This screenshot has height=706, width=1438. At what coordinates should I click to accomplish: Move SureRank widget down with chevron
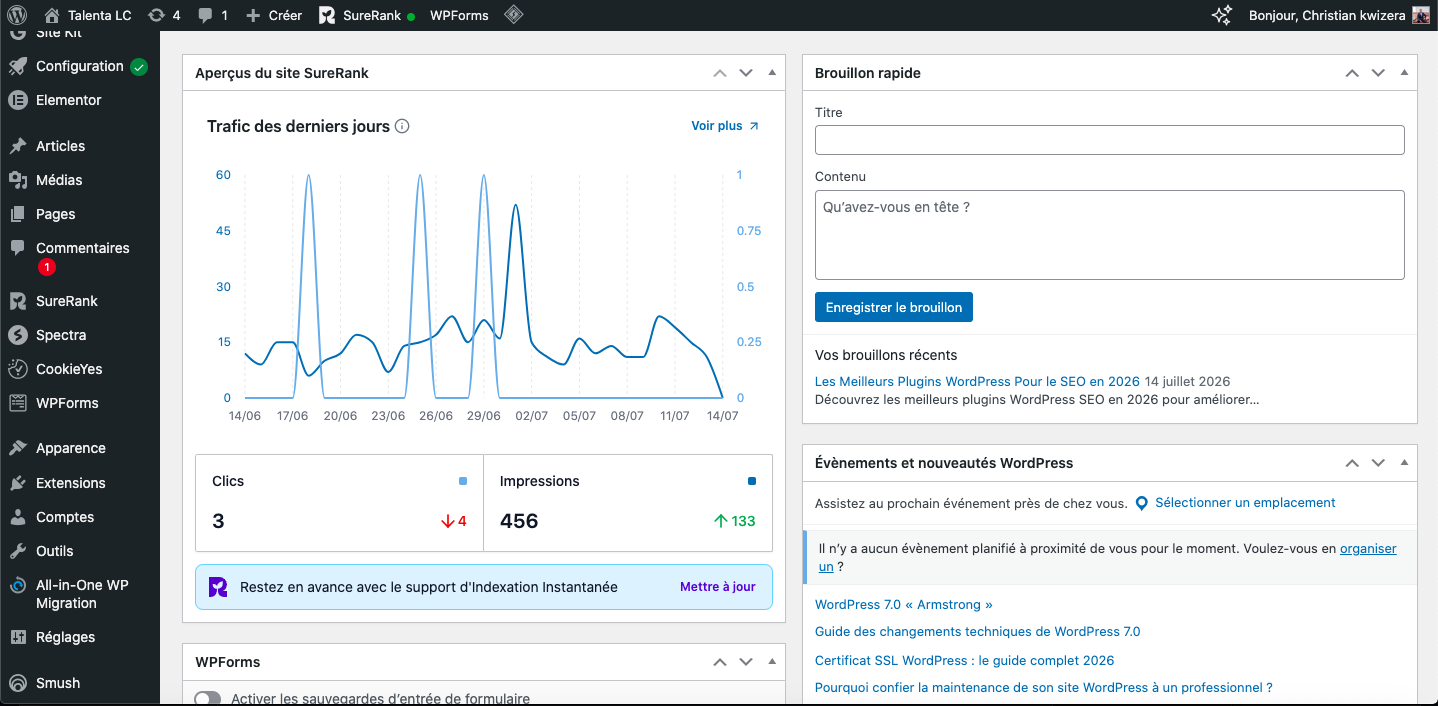click(x=746, y=73)
